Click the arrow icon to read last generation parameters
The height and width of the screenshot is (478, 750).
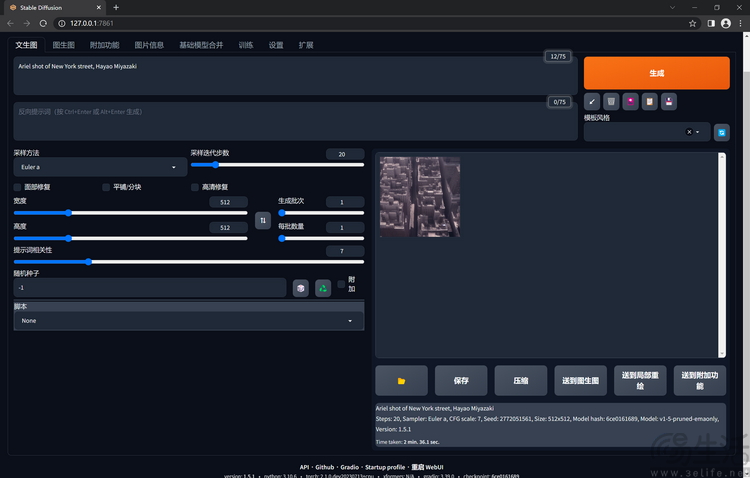pos(592,101)
